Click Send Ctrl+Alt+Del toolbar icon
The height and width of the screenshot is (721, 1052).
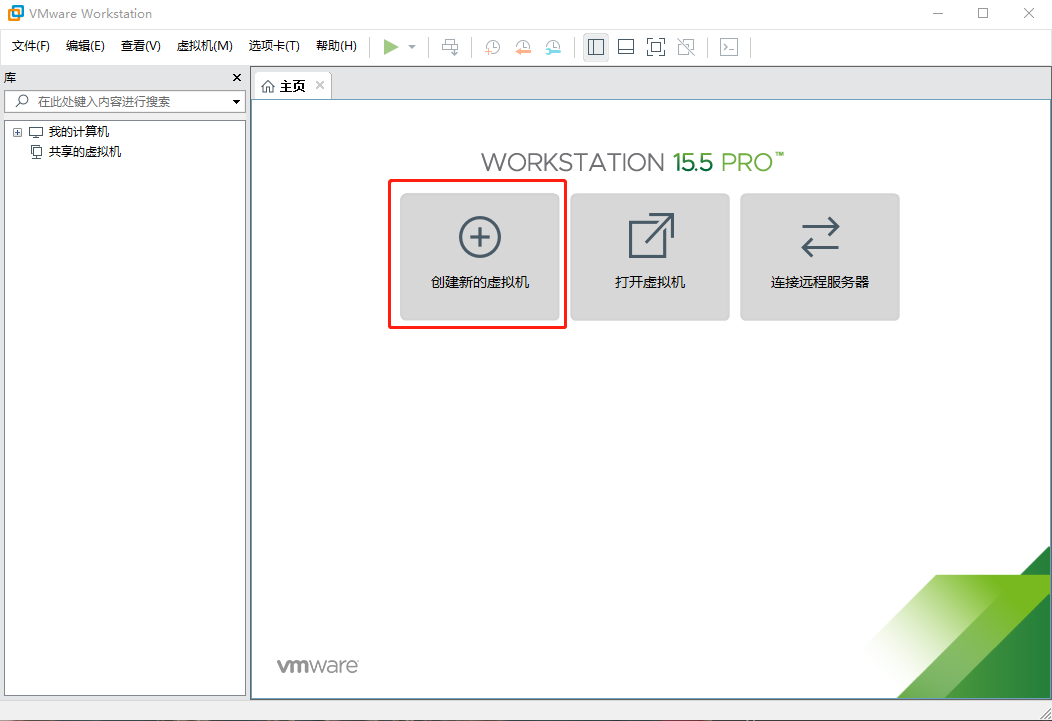pos(450,47)
